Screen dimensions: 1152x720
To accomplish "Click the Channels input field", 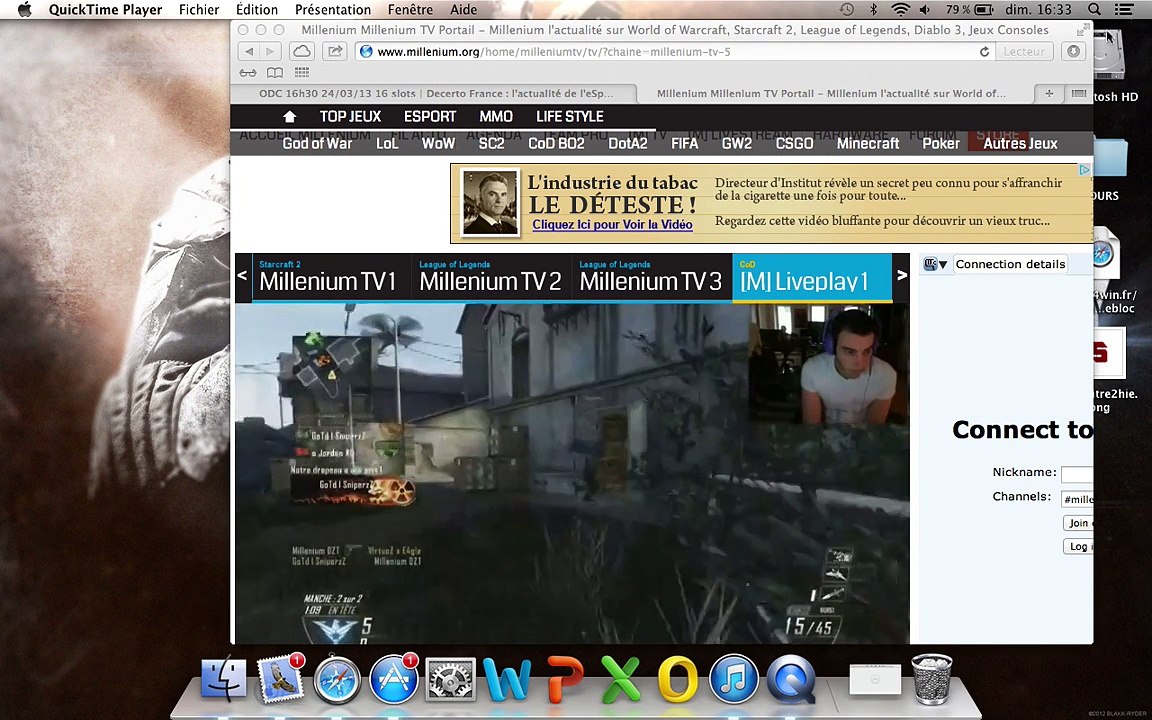I will pos(1077,499).
